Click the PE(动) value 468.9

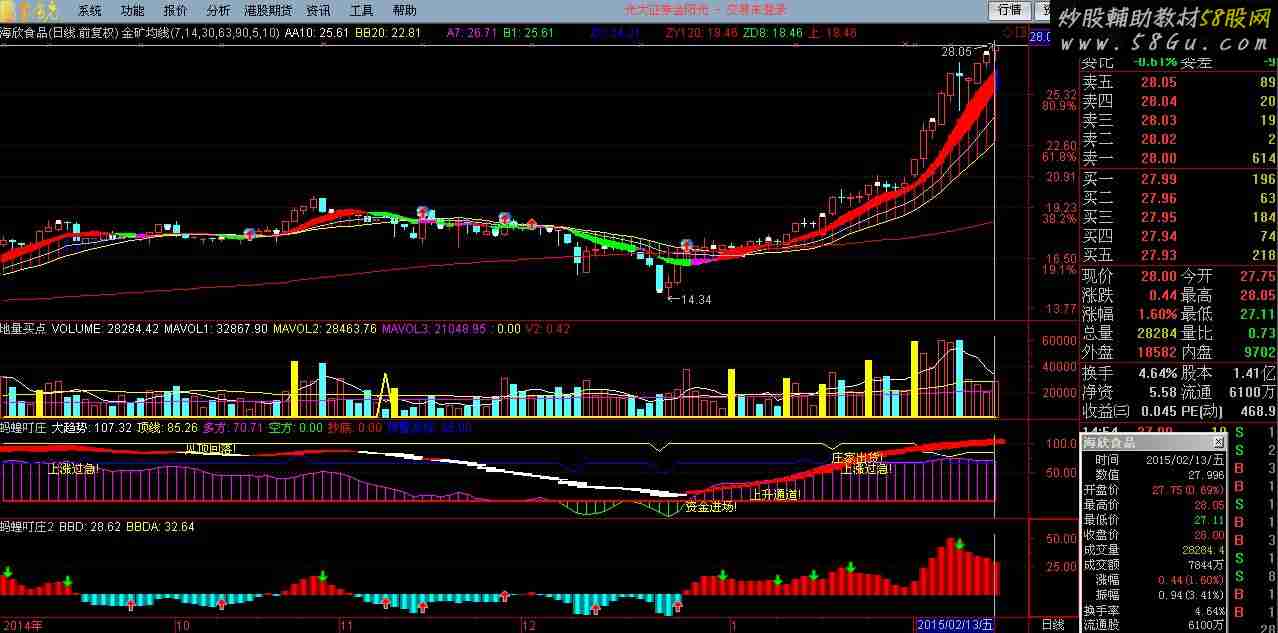coord(1257,411)
